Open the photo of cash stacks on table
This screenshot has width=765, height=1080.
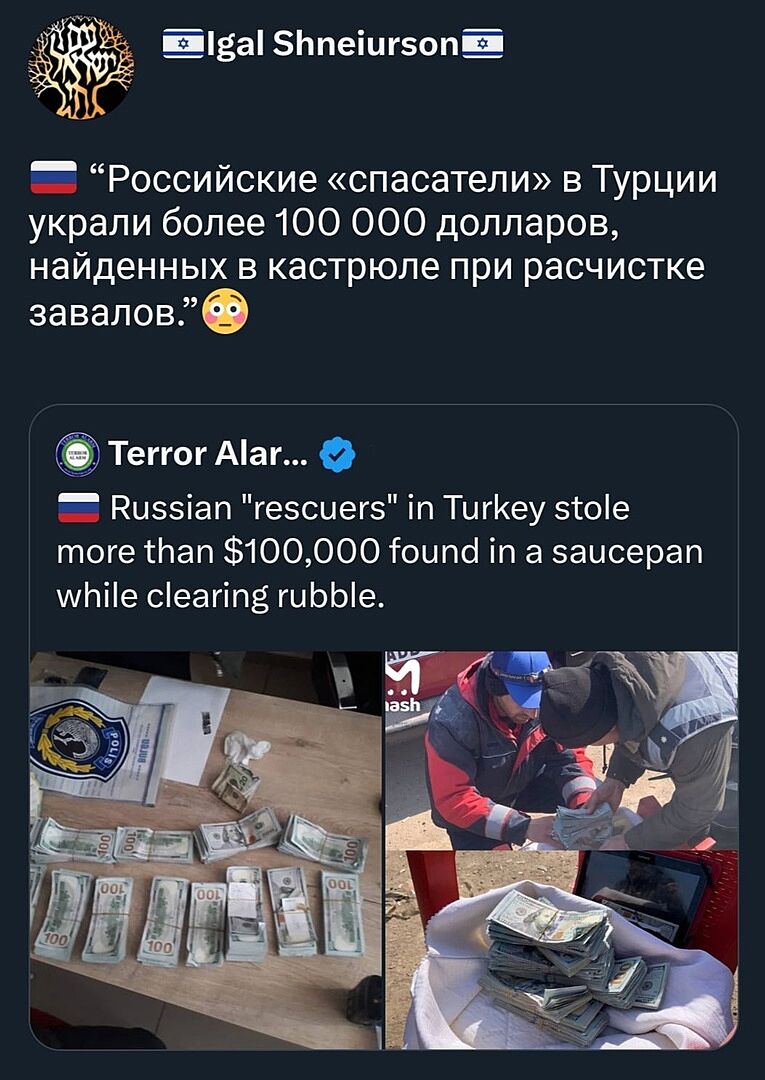point(206,850)
